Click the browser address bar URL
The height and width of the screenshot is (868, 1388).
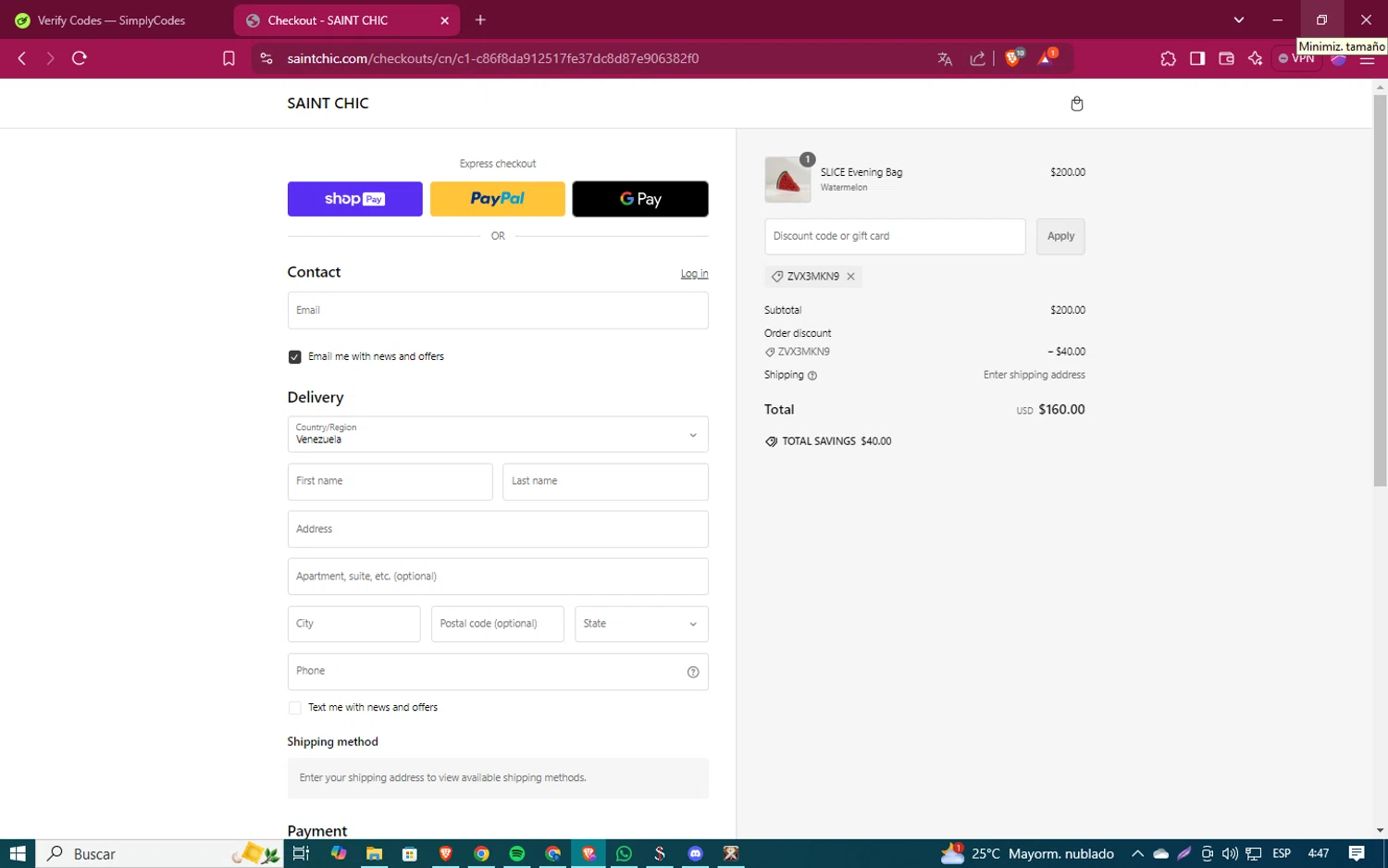[x=493, y=58]
